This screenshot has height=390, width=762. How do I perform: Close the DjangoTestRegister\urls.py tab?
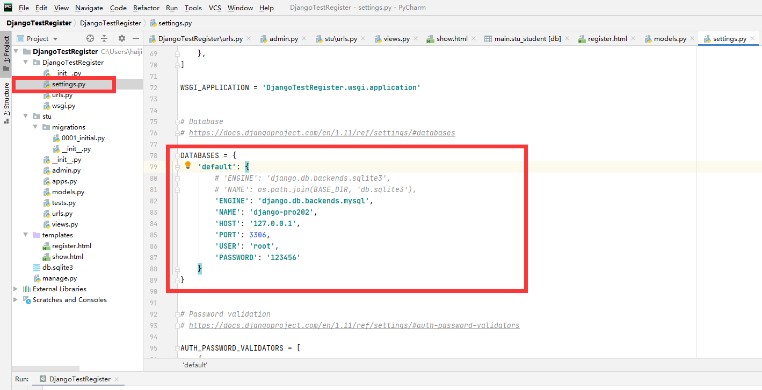point(248,39)
